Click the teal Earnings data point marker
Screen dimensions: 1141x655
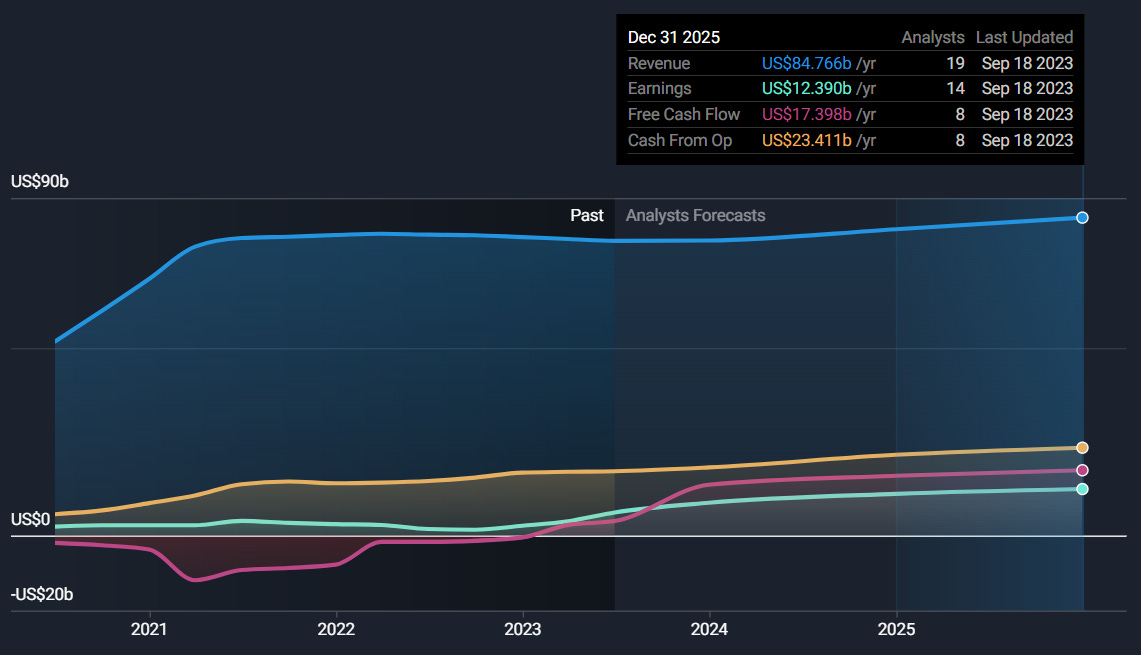[1082, 489]
